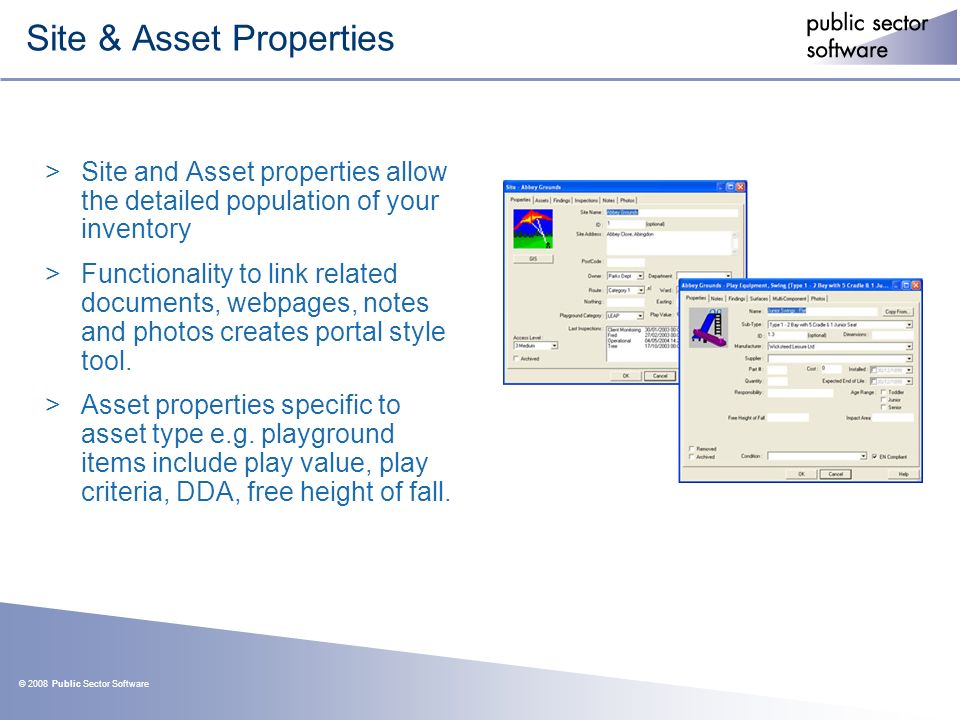This screenshot has width=960, height=720.
Task: Open the Manufacturer dropdown
Action: (x=840, y=347)
